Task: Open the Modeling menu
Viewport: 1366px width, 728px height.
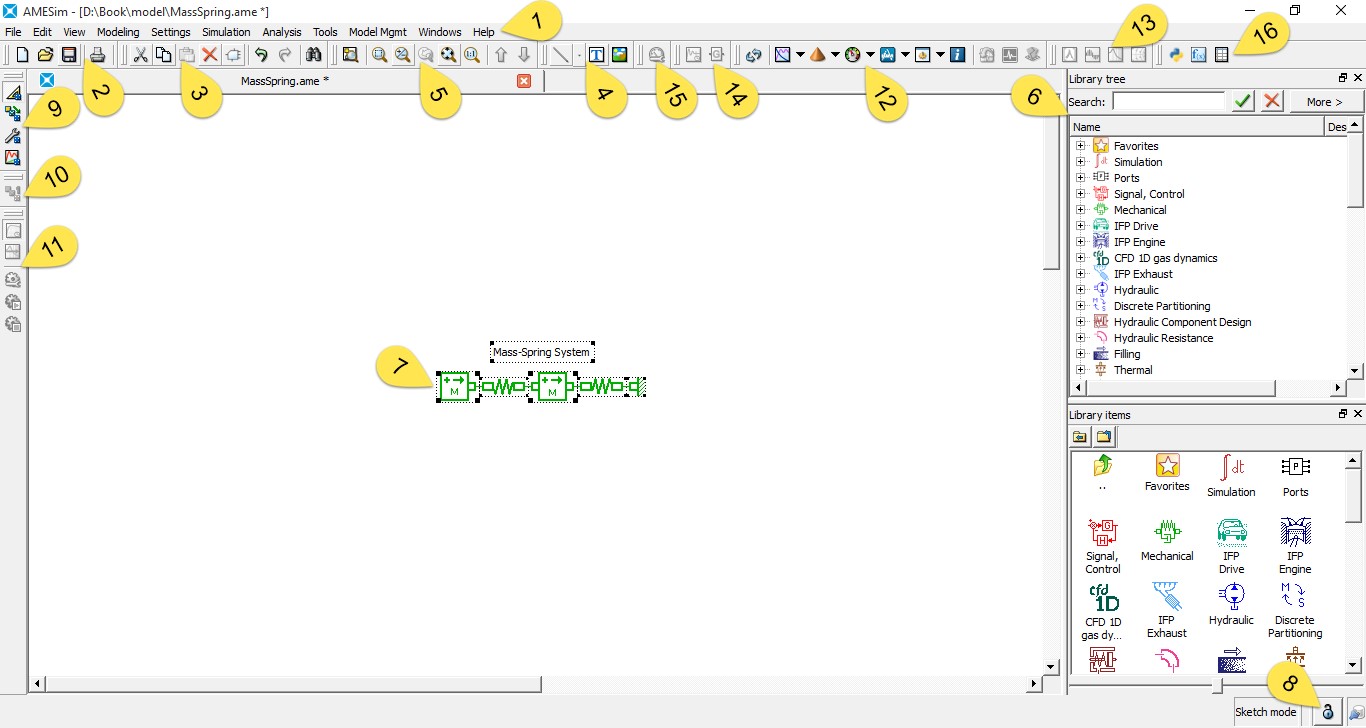Action: tap(118, 32)
